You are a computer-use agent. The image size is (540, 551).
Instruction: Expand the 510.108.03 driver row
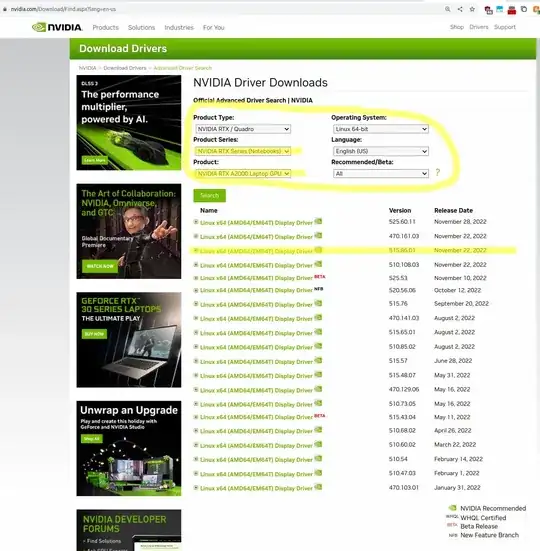(196, 265)
